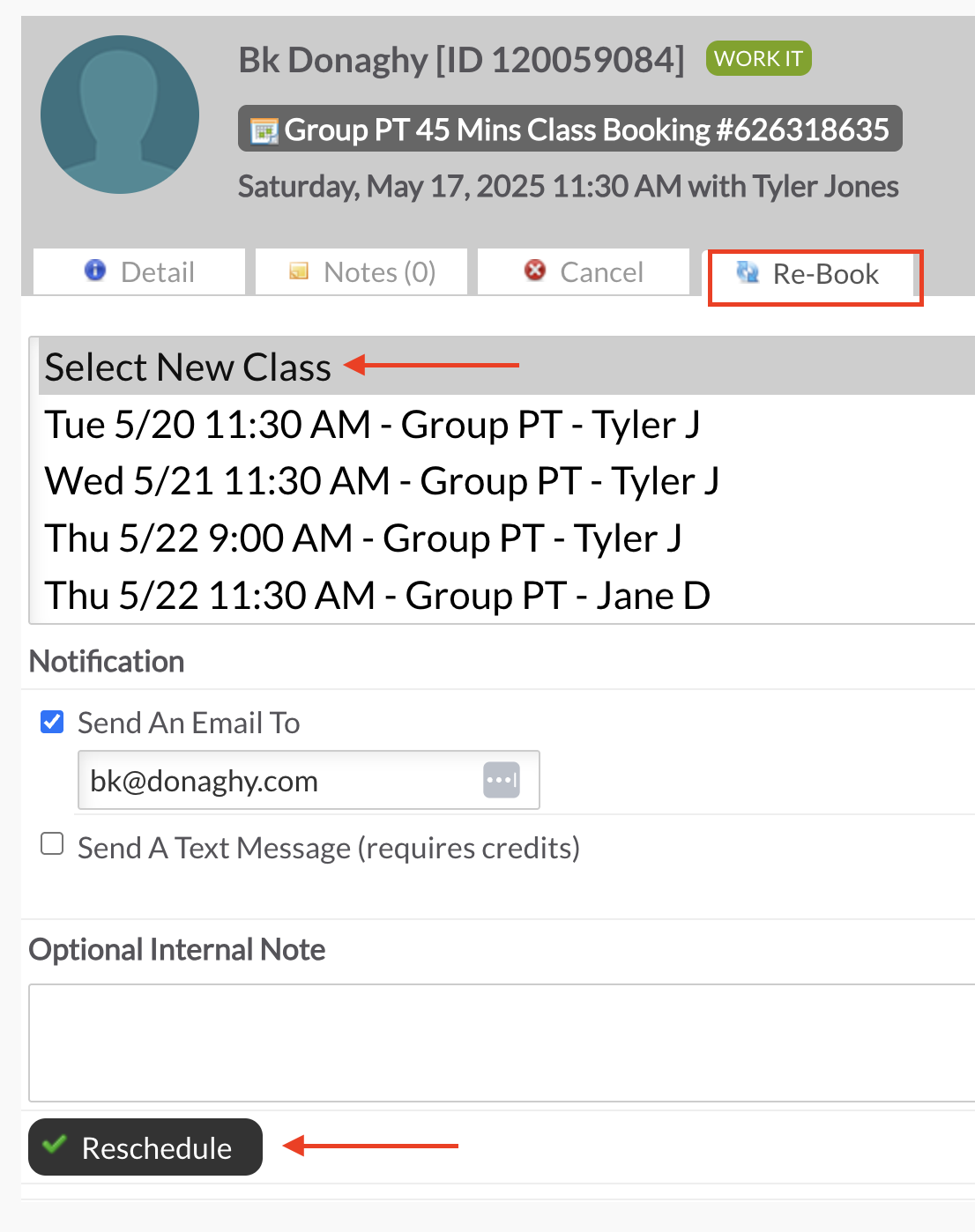The image size is (975, 1232).
Task: Enable Send A Text Message checkbox
Action: click(52, 844)
